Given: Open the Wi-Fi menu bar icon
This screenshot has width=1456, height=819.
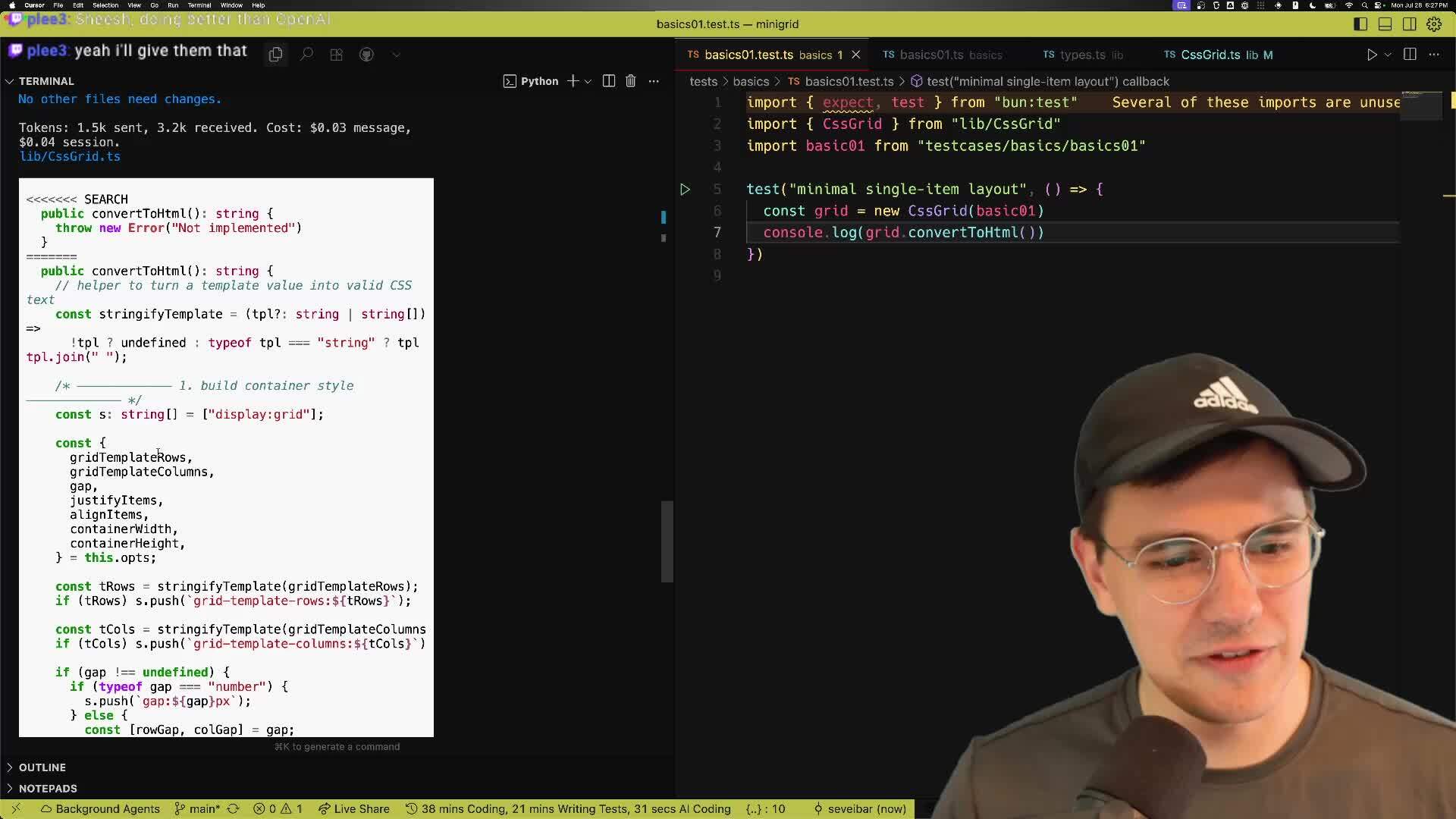Looking at the screenshot, I should point(1349,5).
